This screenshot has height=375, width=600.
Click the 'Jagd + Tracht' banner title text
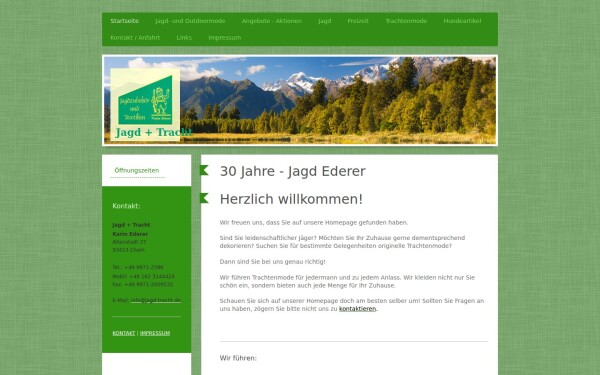click(x=154, y=132)
